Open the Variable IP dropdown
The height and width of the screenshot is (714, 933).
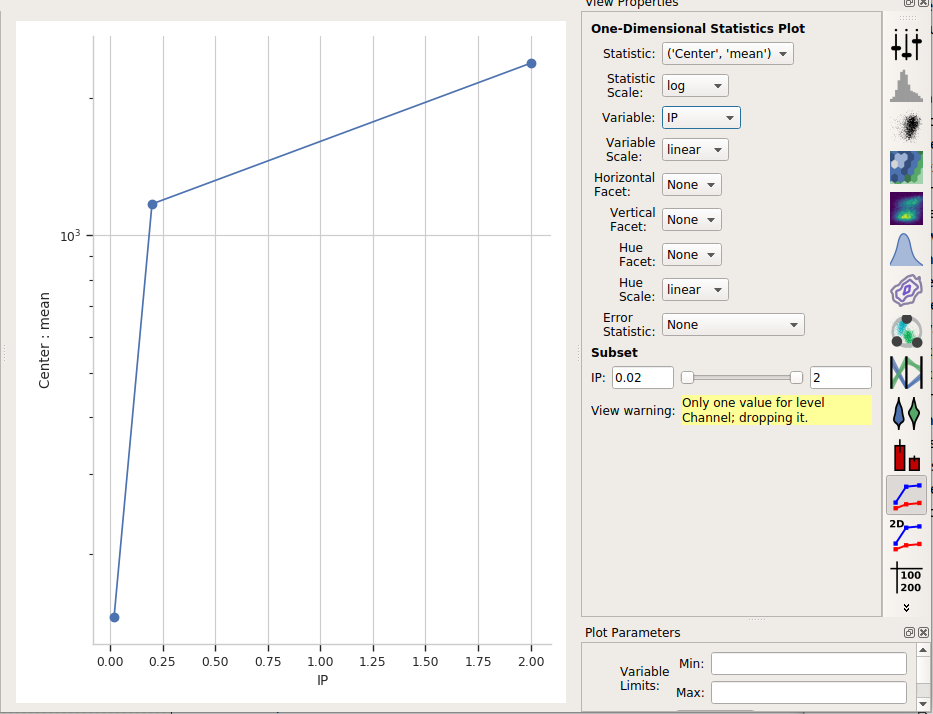coord(701,118)
